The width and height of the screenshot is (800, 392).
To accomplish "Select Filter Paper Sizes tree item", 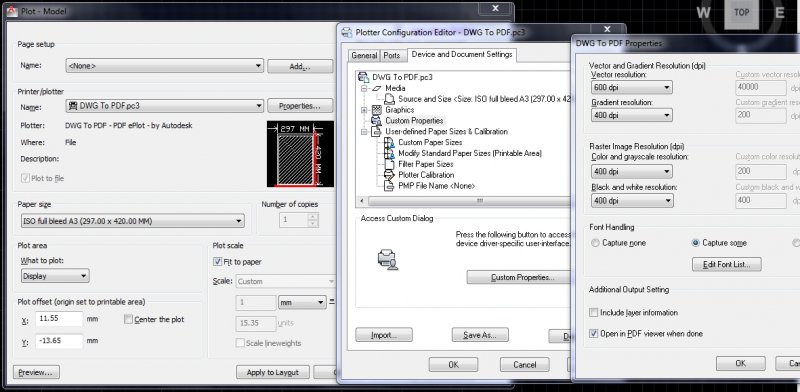I will pos(426,164).
